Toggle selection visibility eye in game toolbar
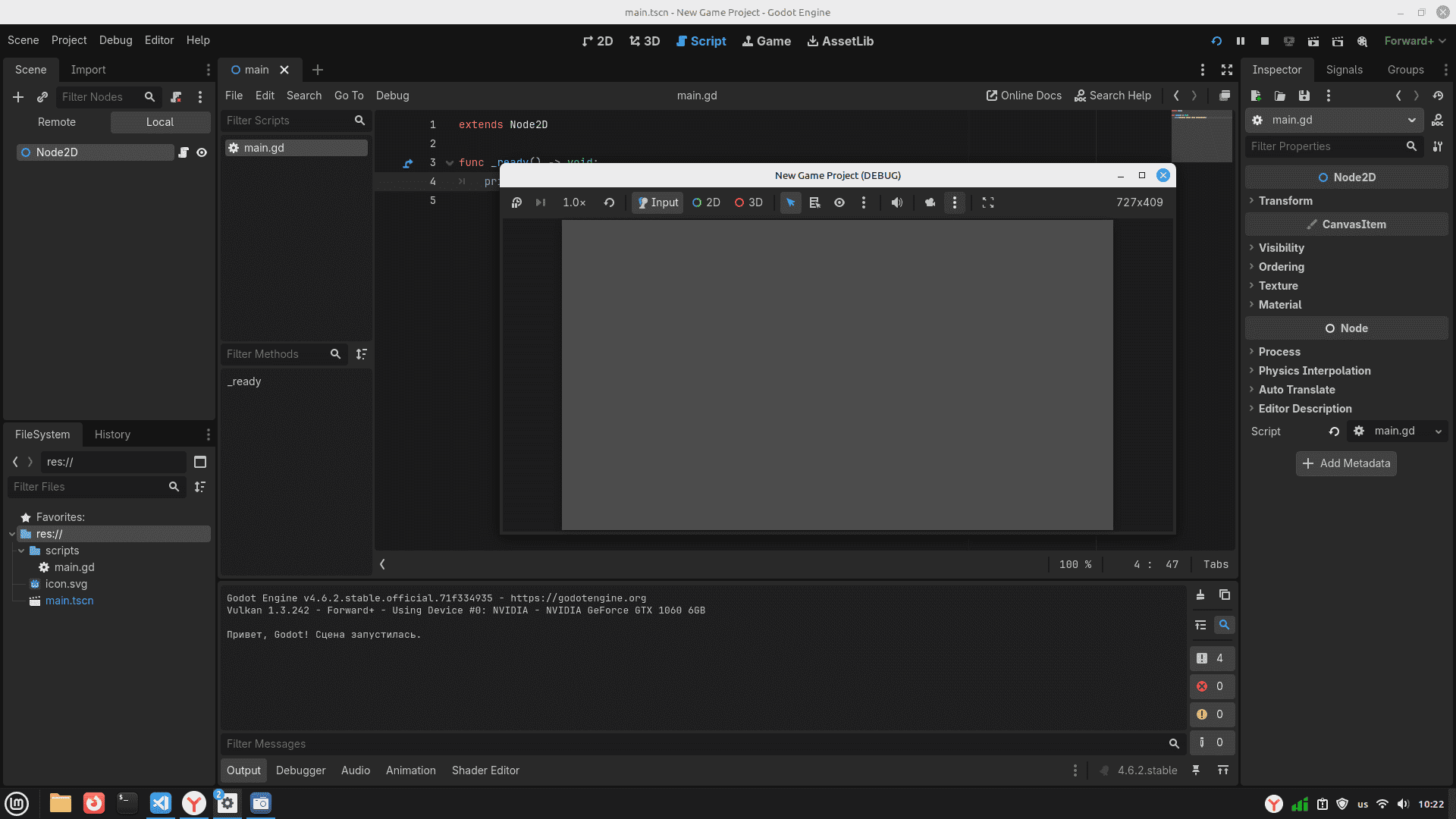Viewport: 1456px width, 819px height. tap(839, 202)
